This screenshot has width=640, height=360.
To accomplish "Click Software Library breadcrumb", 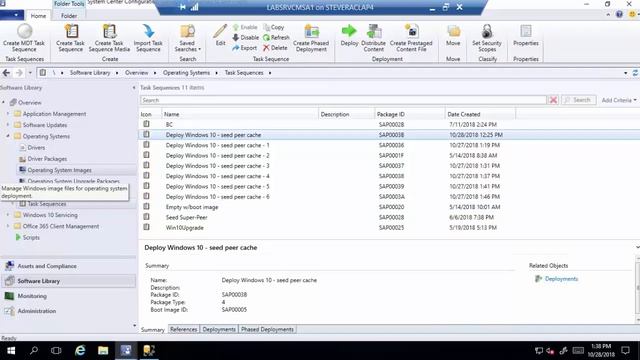I will tap(90, 73).
